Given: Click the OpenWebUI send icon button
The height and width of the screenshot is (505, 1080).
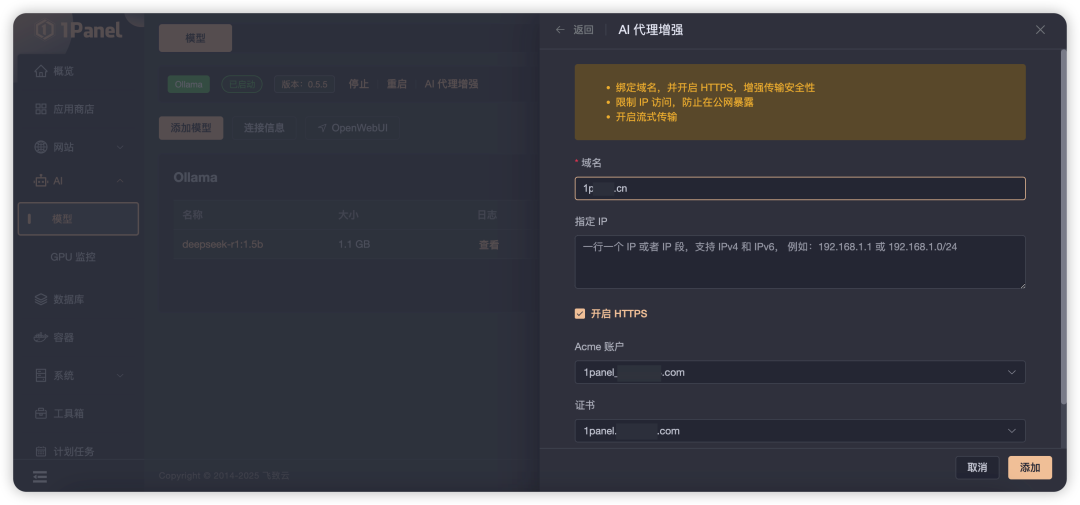Looking at the screenshot, I should (x=352, y=128).
